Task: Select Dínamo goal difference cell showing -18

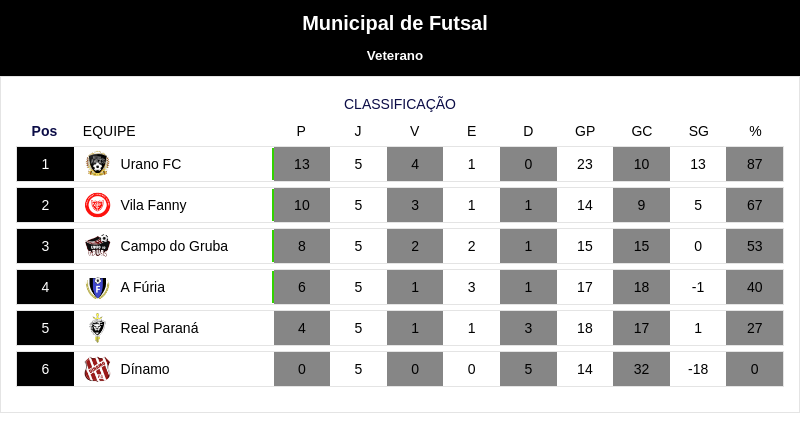Action: pos(698,369)
